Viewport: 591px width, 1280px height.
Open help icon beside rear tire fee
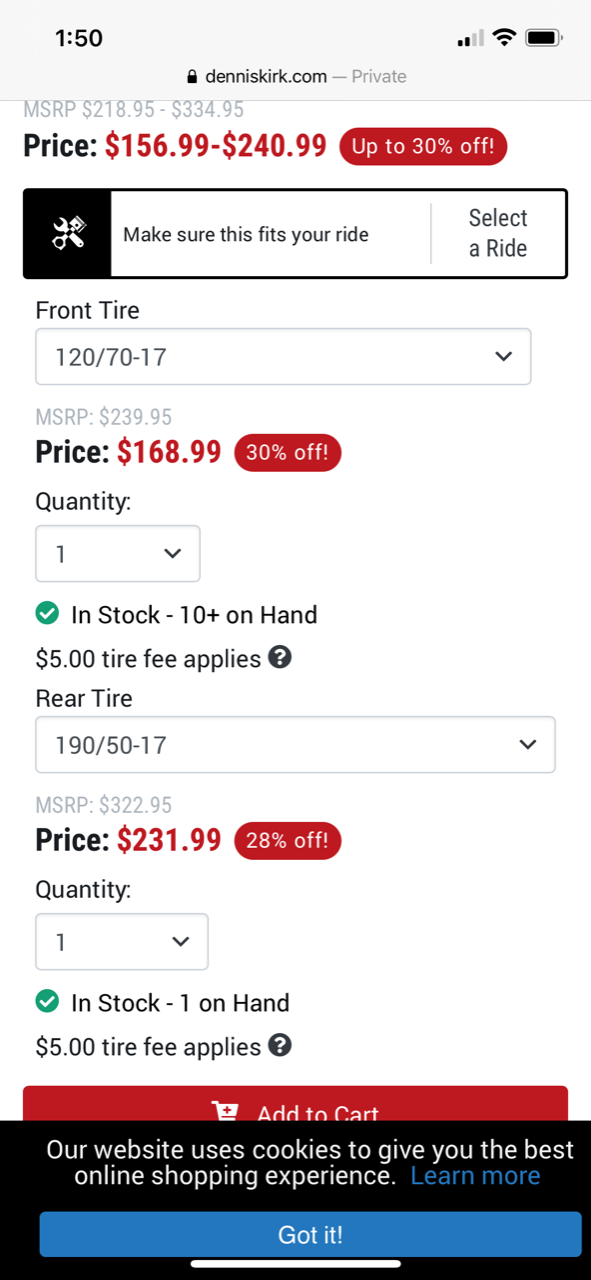point(281,1045)
